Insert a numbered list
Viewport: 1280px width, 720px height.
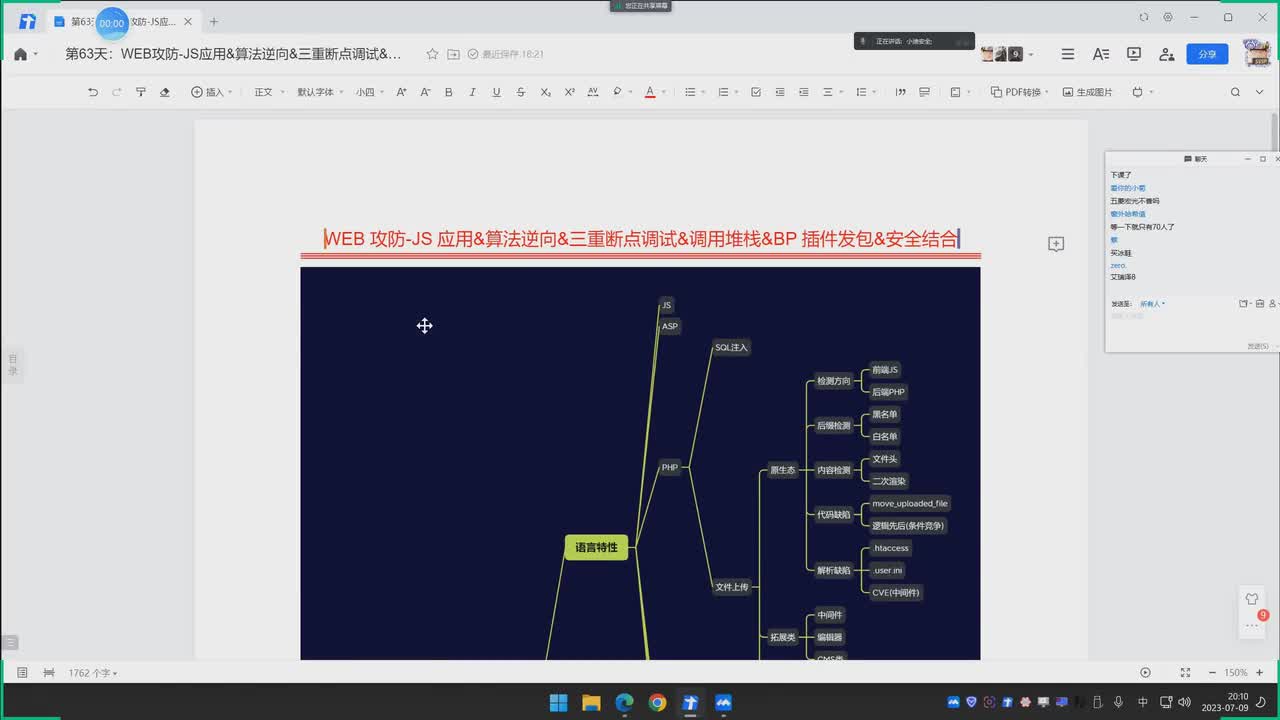pyautogui.click(x=723, y=92)
